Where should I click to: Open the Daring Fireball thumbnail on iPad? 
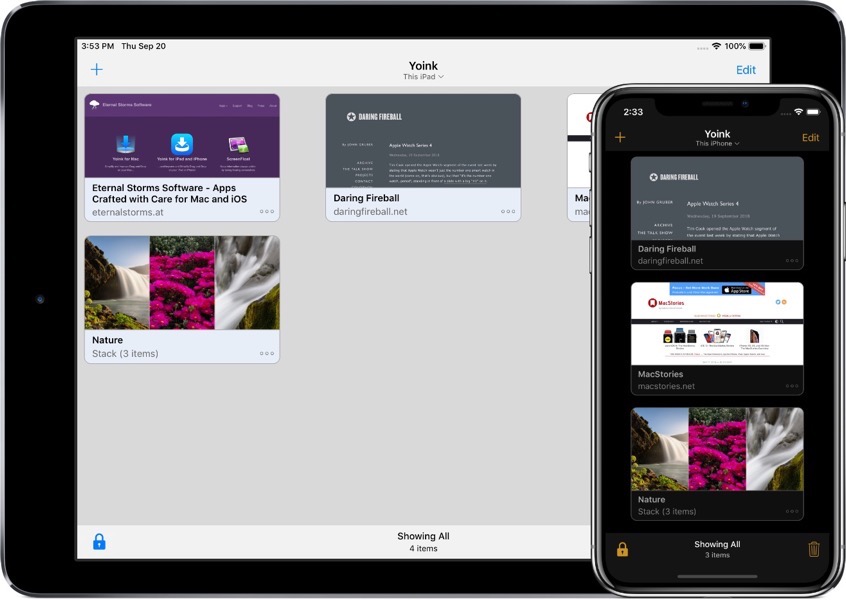coord(423,141)
